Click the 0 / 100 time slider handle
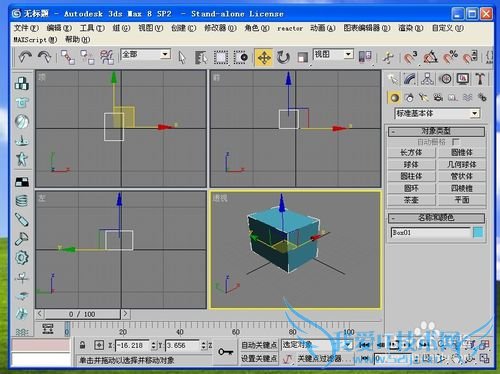The height and width of the screenshot is (374, 500). (82, 314)
